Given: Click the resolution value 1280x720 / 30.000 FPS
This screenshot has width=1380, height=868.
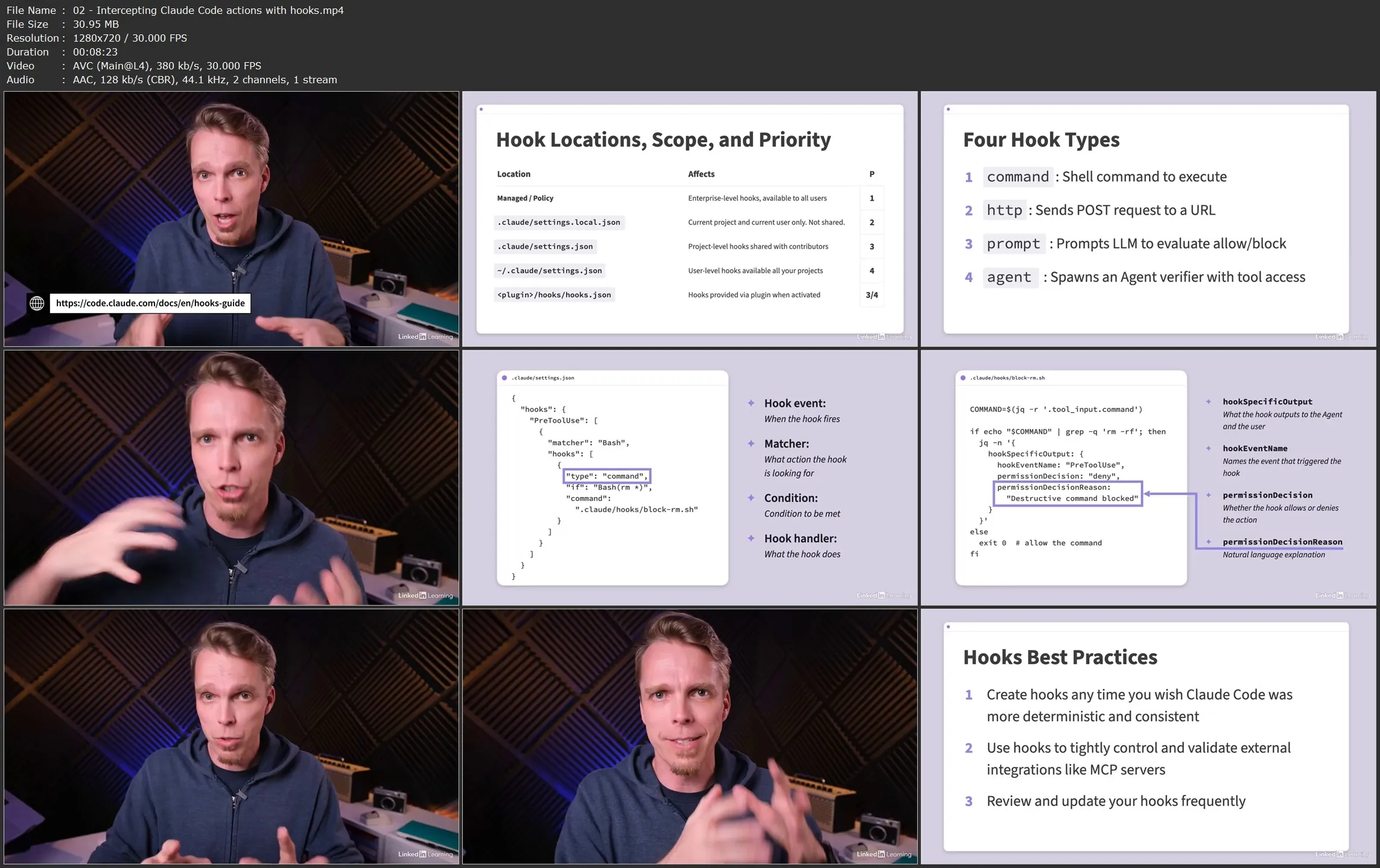Looking at the screenshot, I should pos(130,38).
